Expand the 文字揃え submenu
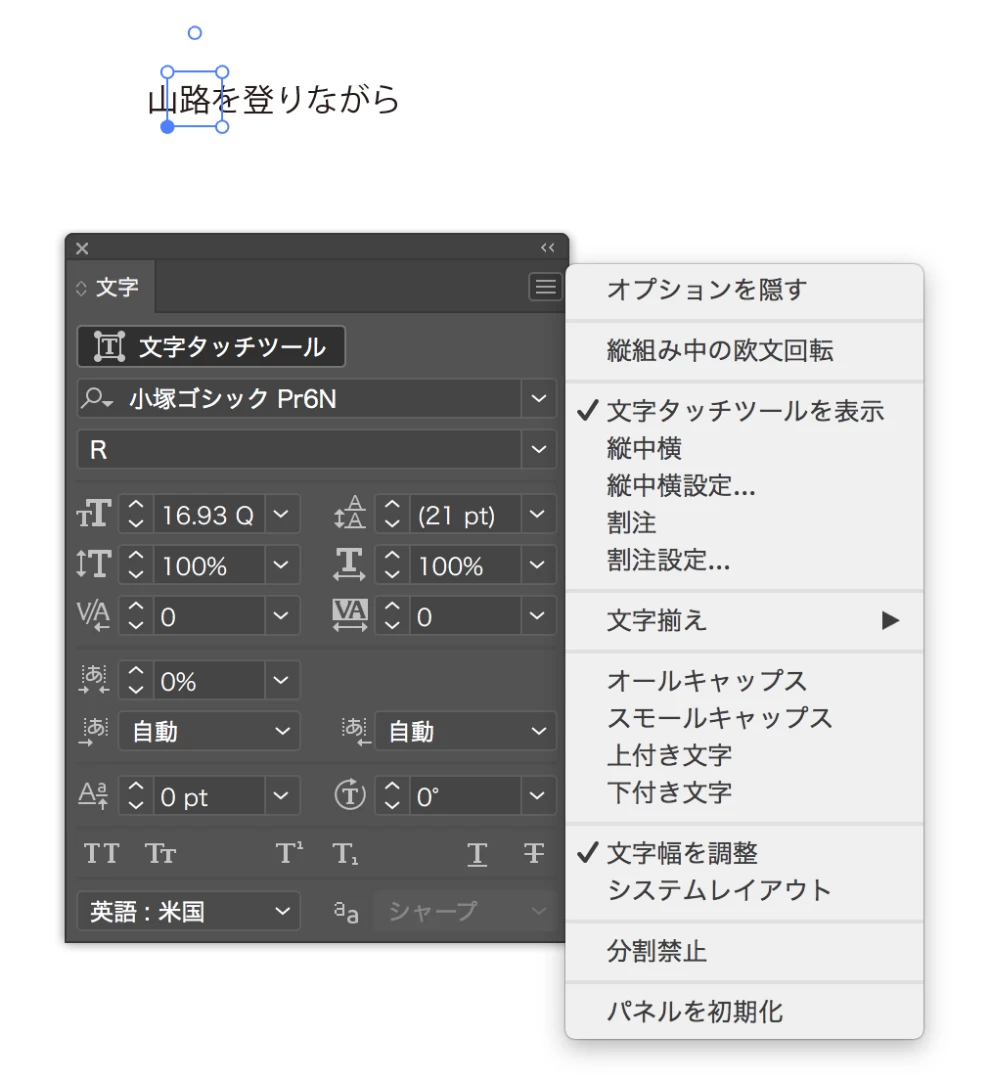Viewport: 988px width, 1080px height. pyautogui.click(x=744, y=620)
